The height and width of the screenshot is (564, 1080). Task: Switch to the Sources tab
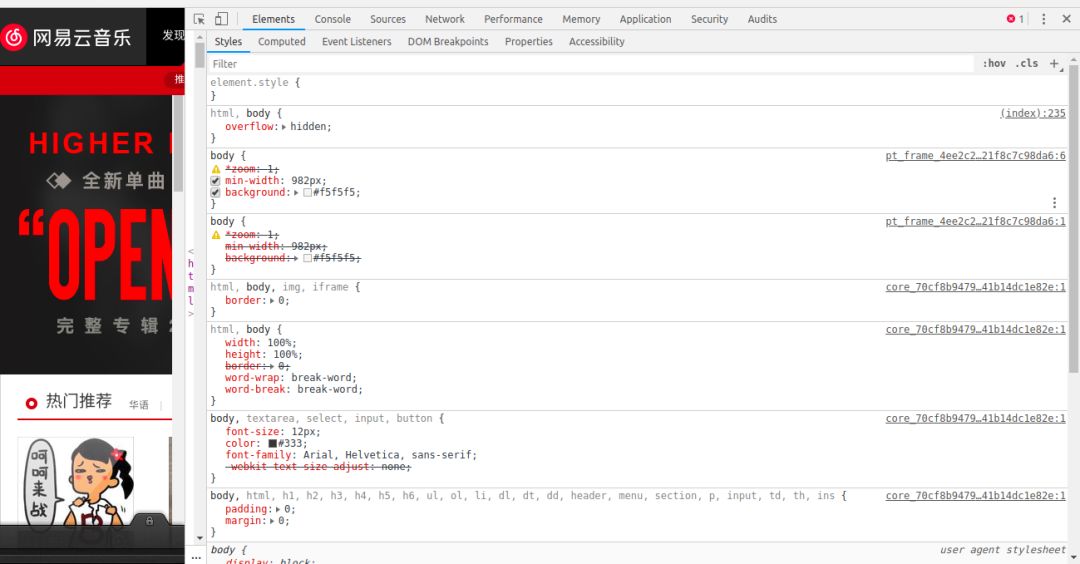tap(388, 19)
